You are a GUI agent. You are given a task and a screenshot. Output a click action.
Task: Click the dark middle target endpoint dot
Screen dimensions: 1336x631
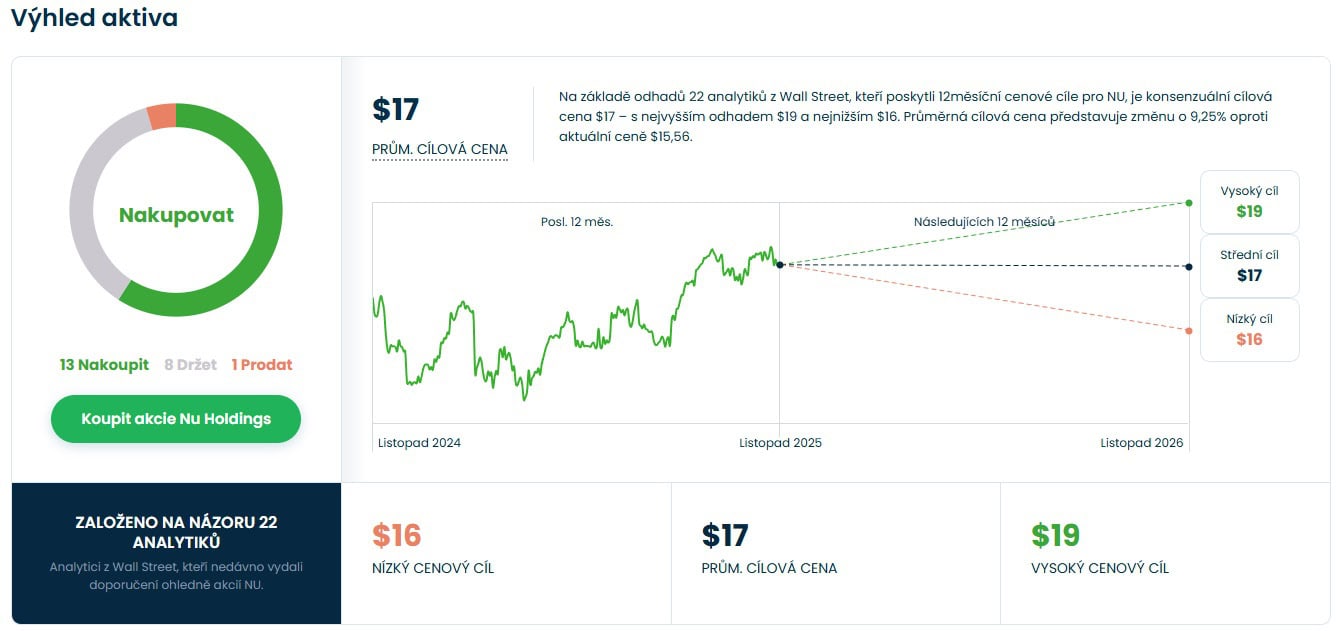pyautogui.click(x=1188, y=267)
